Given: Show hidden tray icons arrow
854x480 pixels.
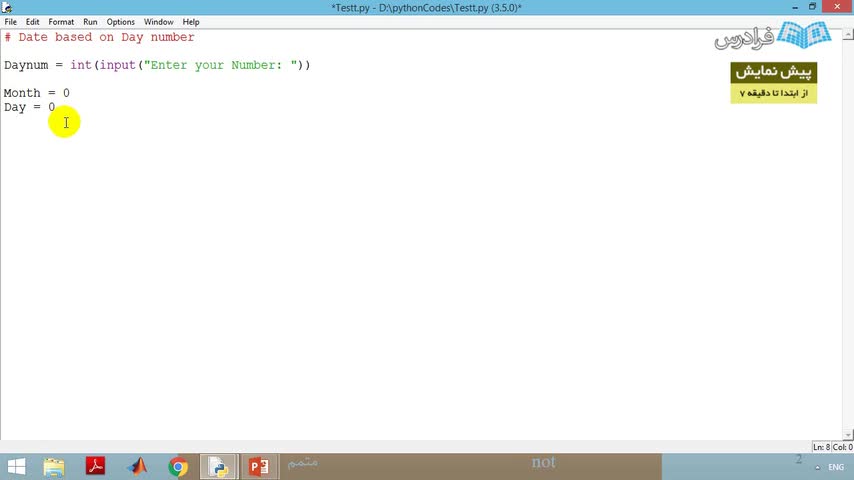Looking at the screenshot, I should click(x=818, y=467).
